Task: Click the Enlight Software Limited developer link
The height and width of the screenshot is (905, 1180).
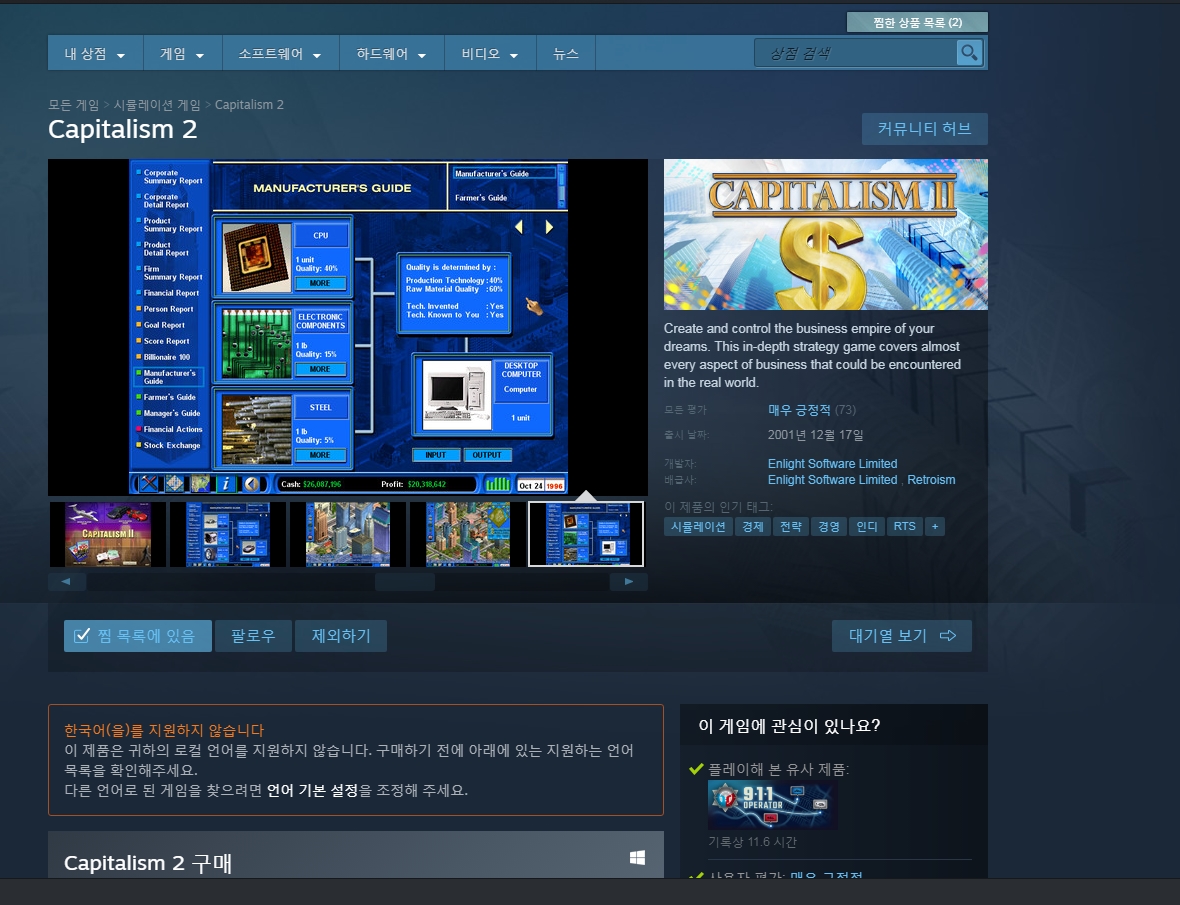Action: pyautogui.click(x=832, y=463)
